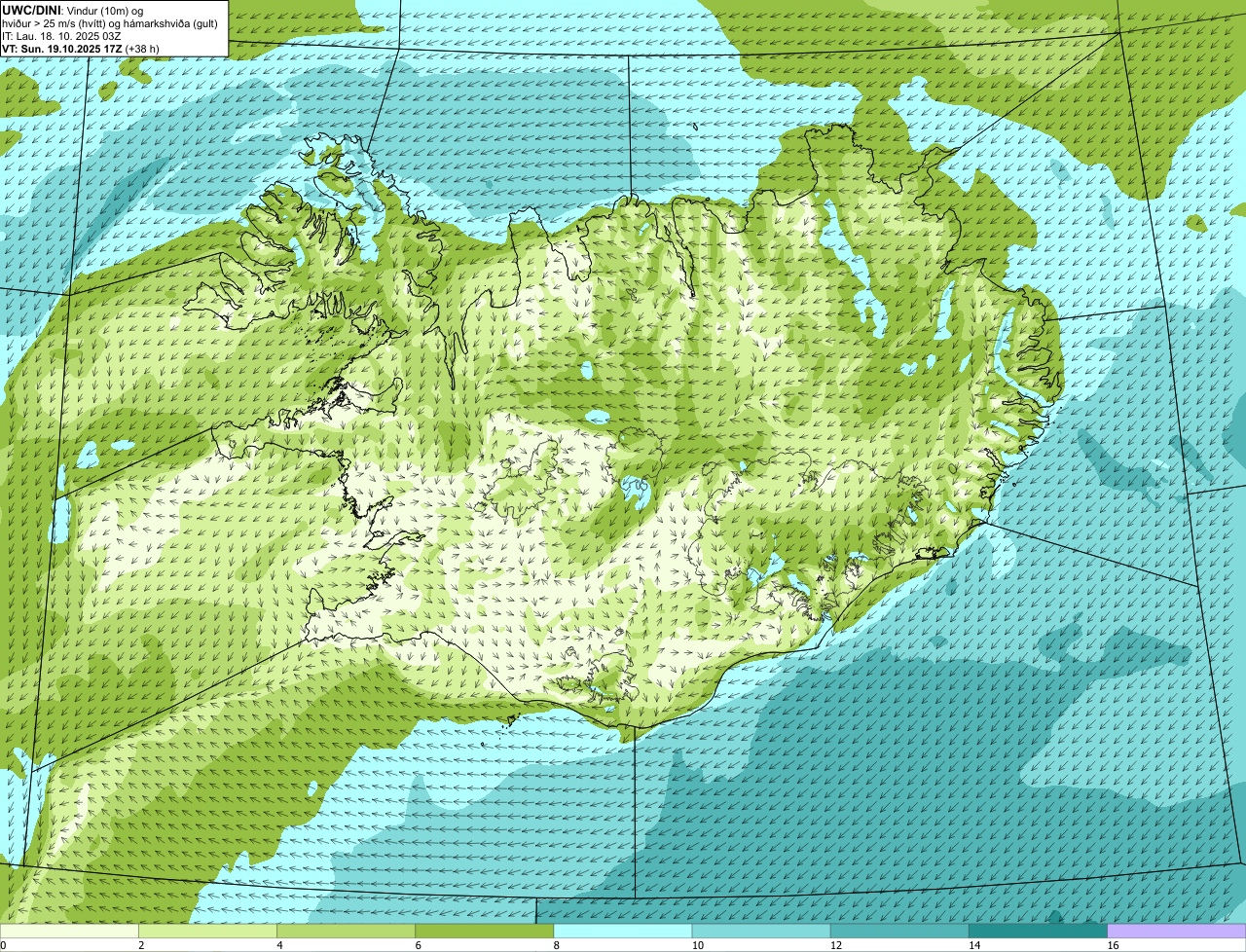Click the light cyan 8–10 m/s legend swatch

tap(623, 931)
